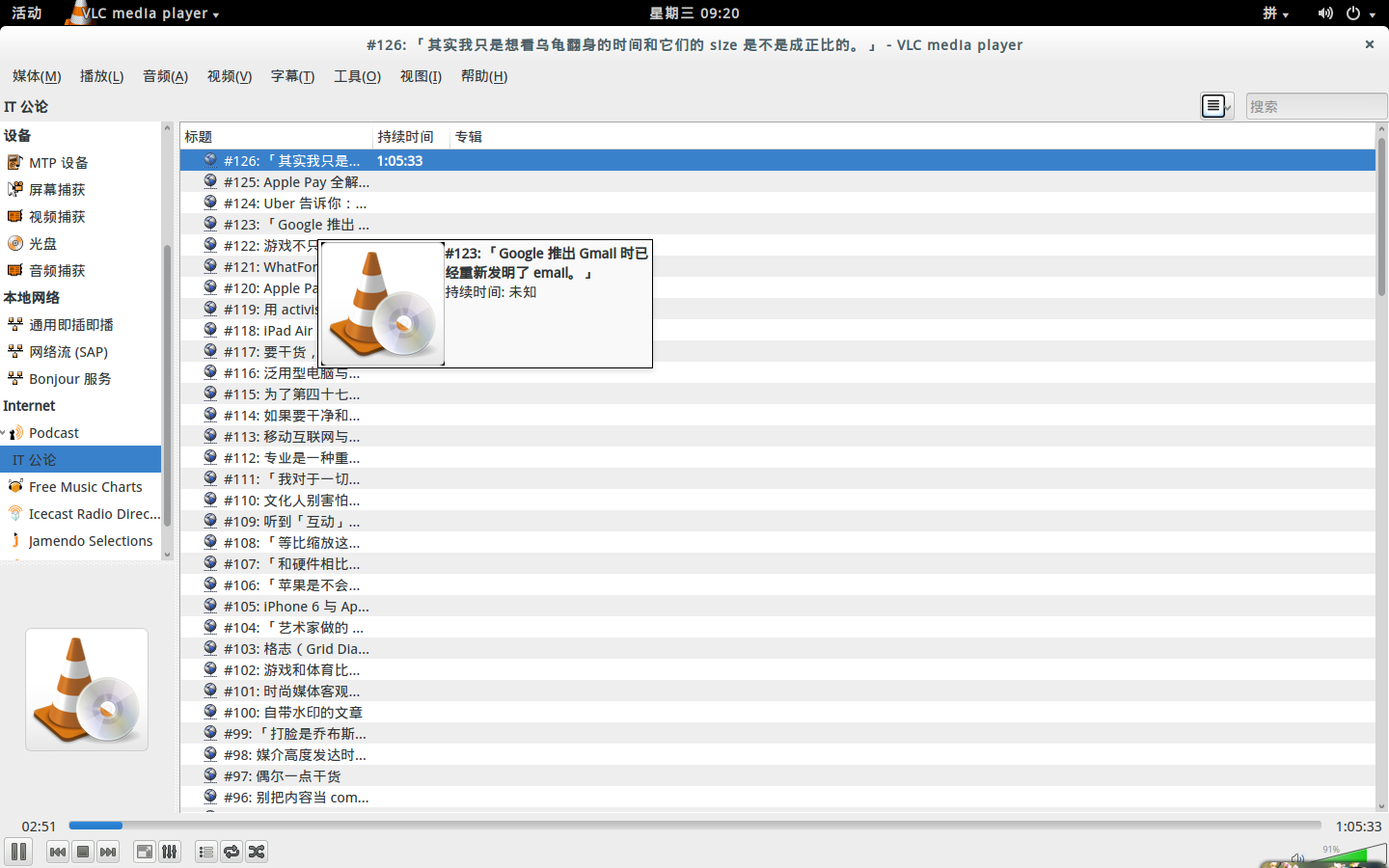Image resolution: width=1389 pixels, height=868 pixels.
Task: Click the stop playback button
Action: click(83, 852)
